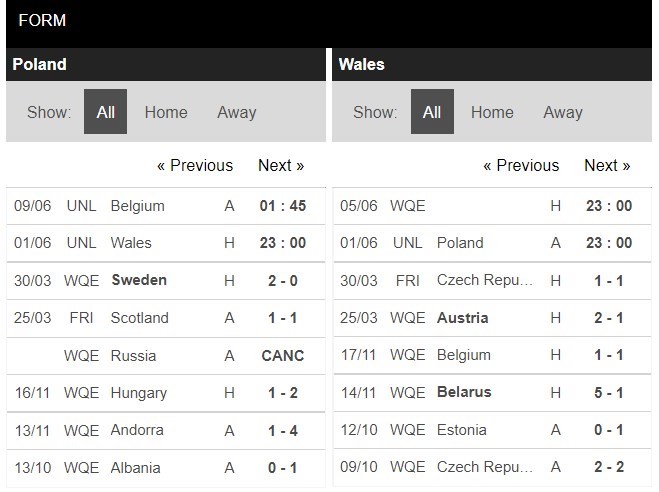Open the Sweden 2-0 match result

(x=280, y=280)
